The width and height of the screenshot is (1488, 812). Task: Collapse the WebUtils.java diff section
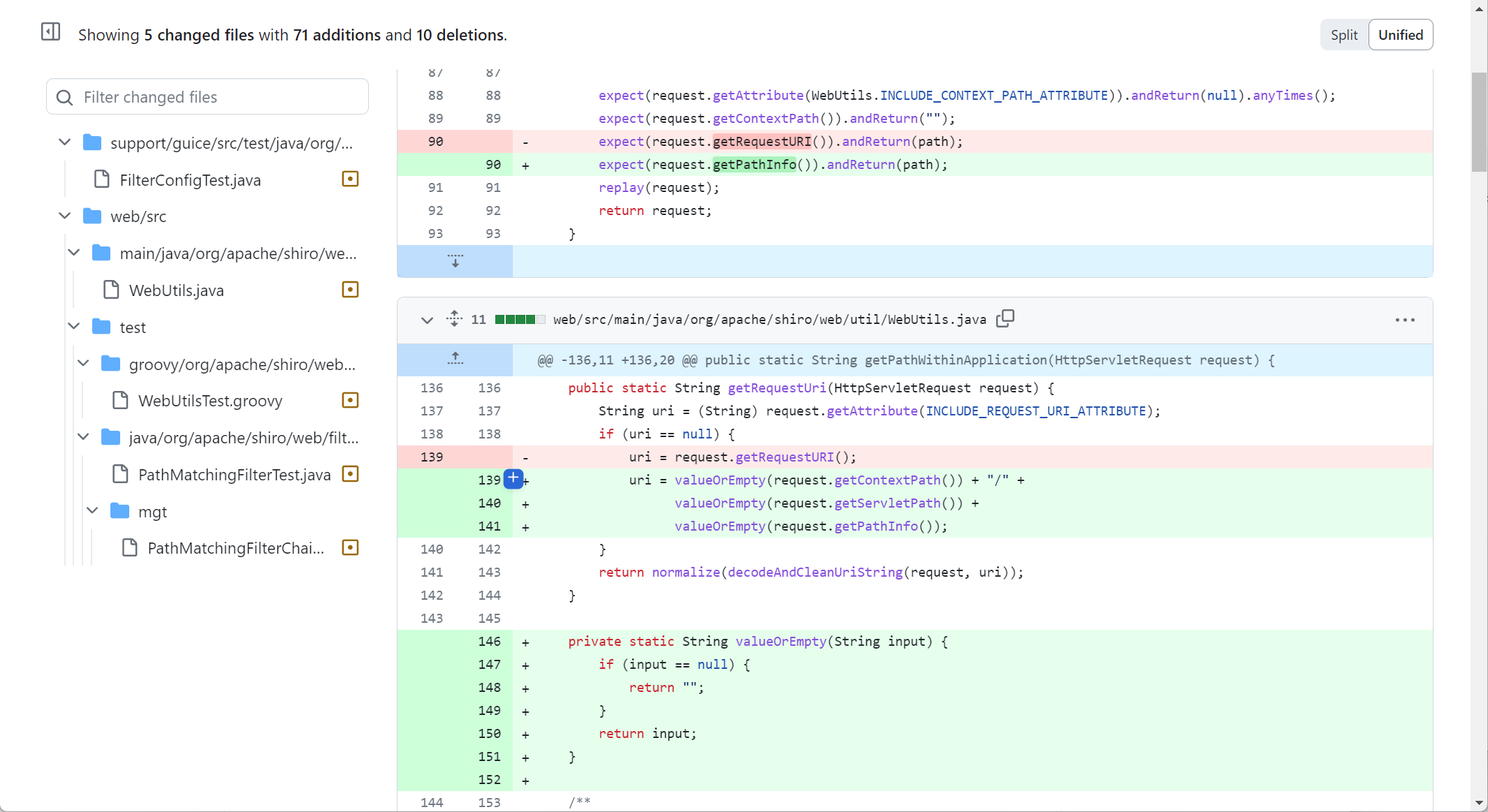pos(427,320)
